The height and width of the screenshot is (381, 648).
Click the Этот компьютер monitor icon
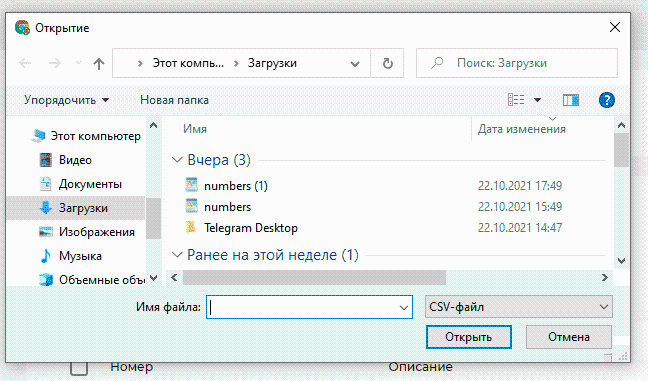38,136
